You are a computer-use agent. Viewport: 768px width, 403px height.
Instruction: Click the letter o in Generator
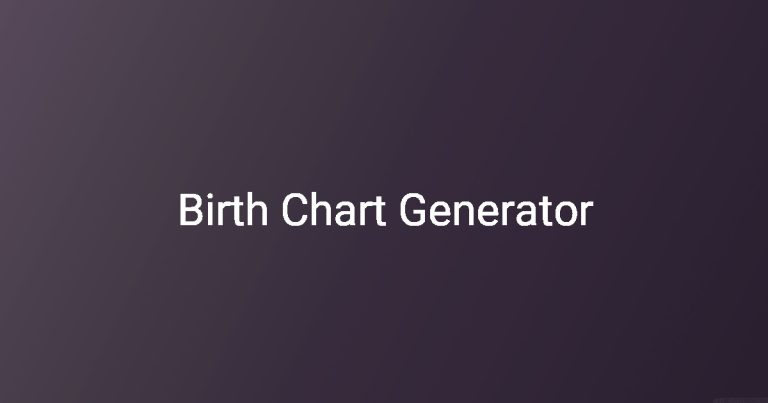click(x=566, y=213)
